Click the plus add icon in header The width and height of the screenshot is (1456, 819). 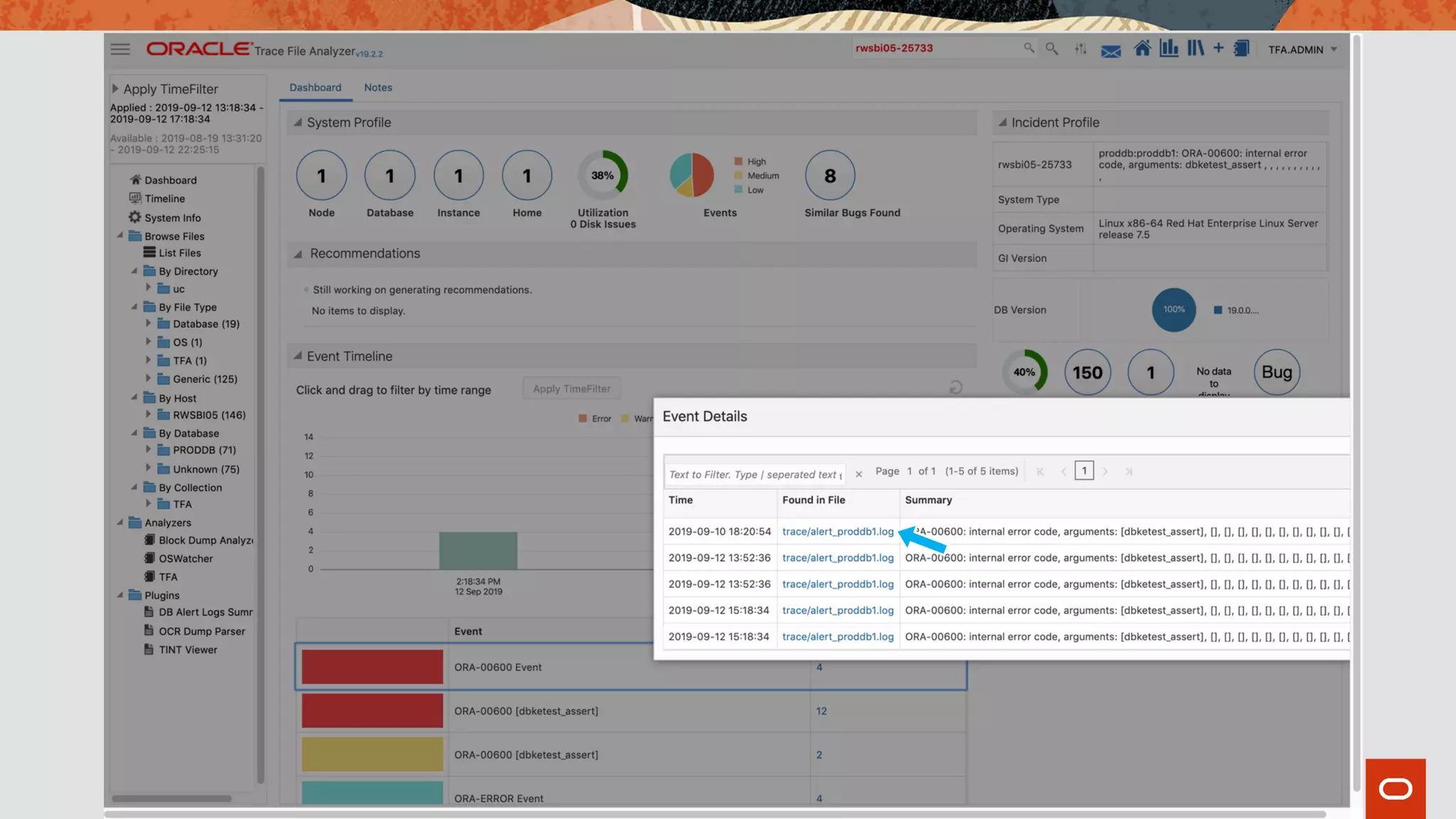point(1219,48)
